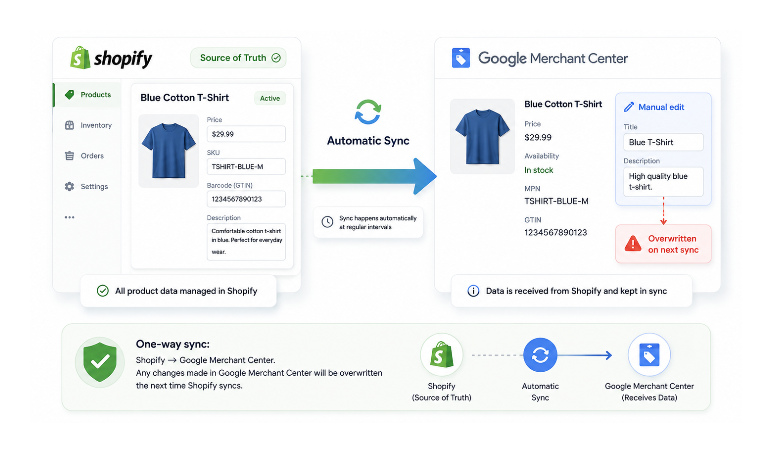
Task: Click the Title field Blue T-Shirt
Action: [663, 142]
